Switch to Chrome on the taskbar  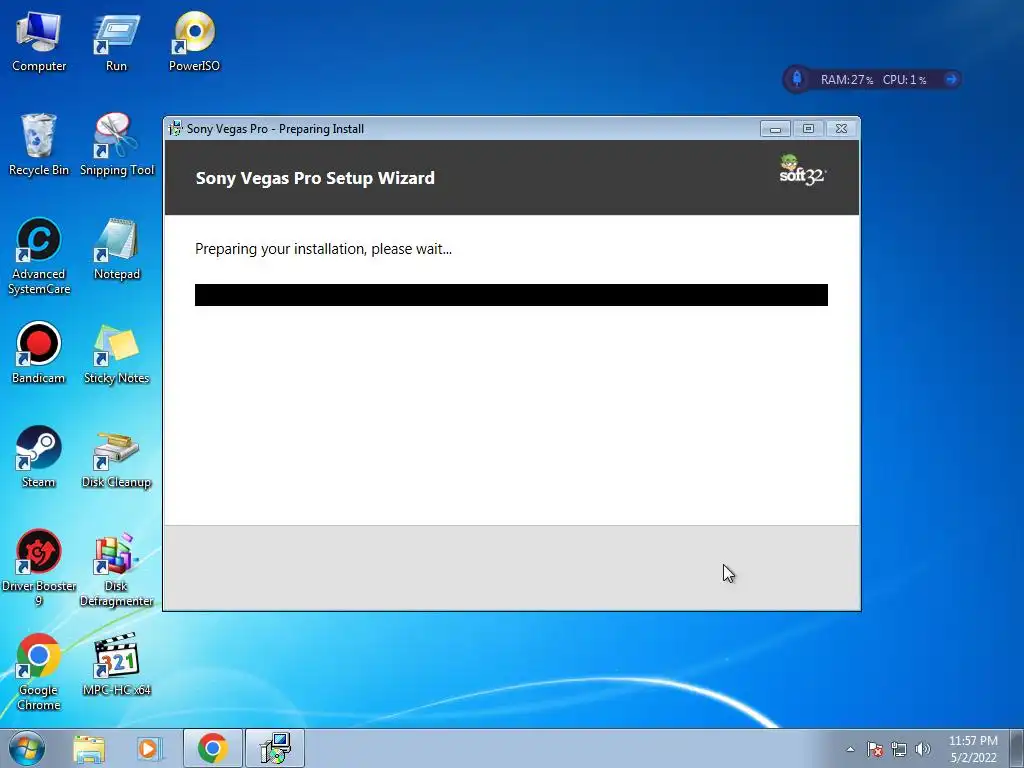[212, 748]
